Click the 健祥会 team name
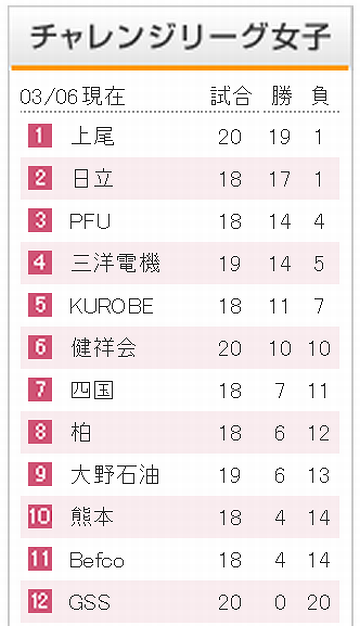 pyautogui.click(x=104, y=348)
